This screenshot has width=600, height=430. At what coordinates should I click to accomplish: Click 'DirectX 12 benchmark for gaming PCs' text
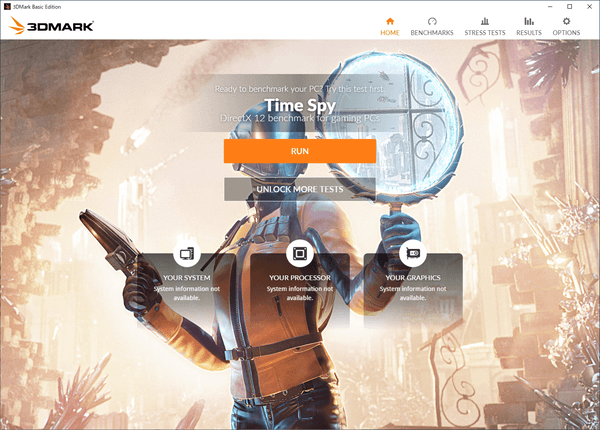point(300,119)
